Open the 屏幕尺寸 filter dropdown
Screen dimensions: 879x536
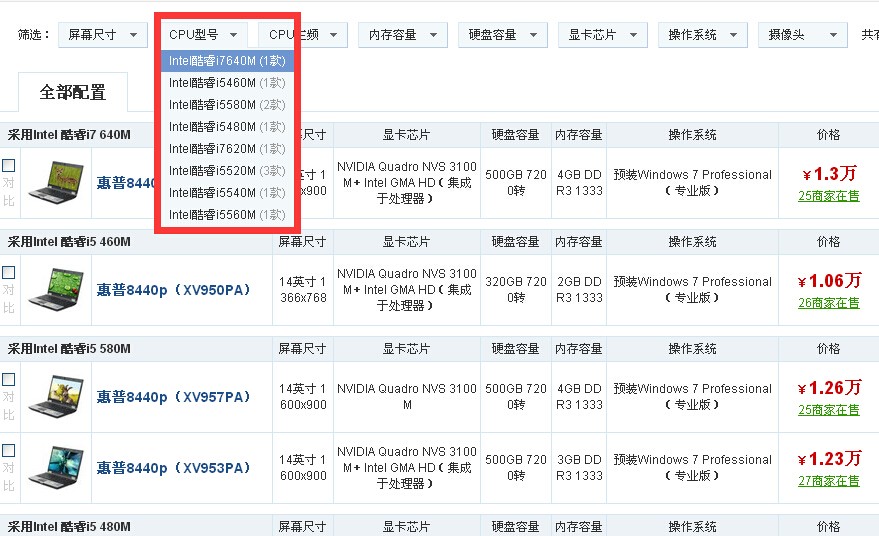coord(103,35)
